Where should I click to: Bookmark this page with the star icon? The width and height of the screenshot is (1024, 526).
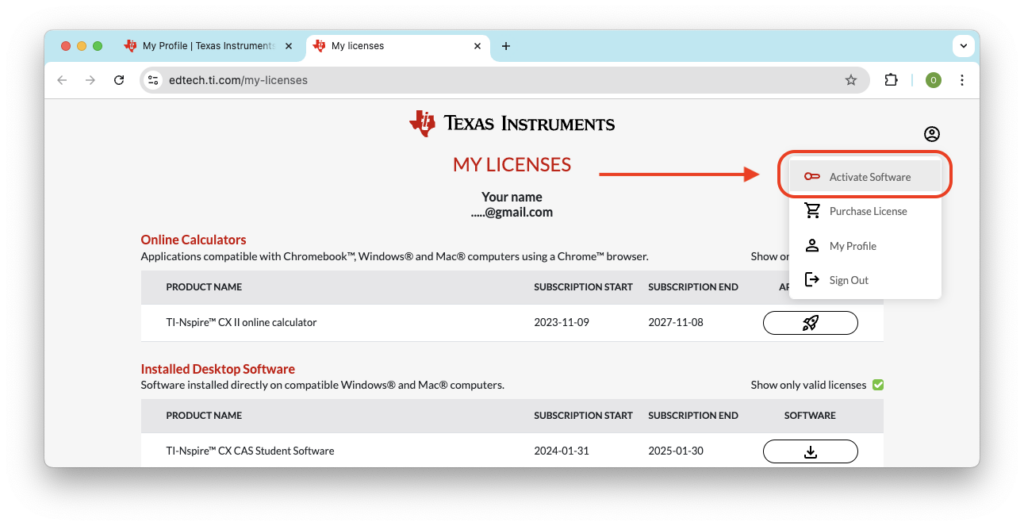[x=851, y=80]
